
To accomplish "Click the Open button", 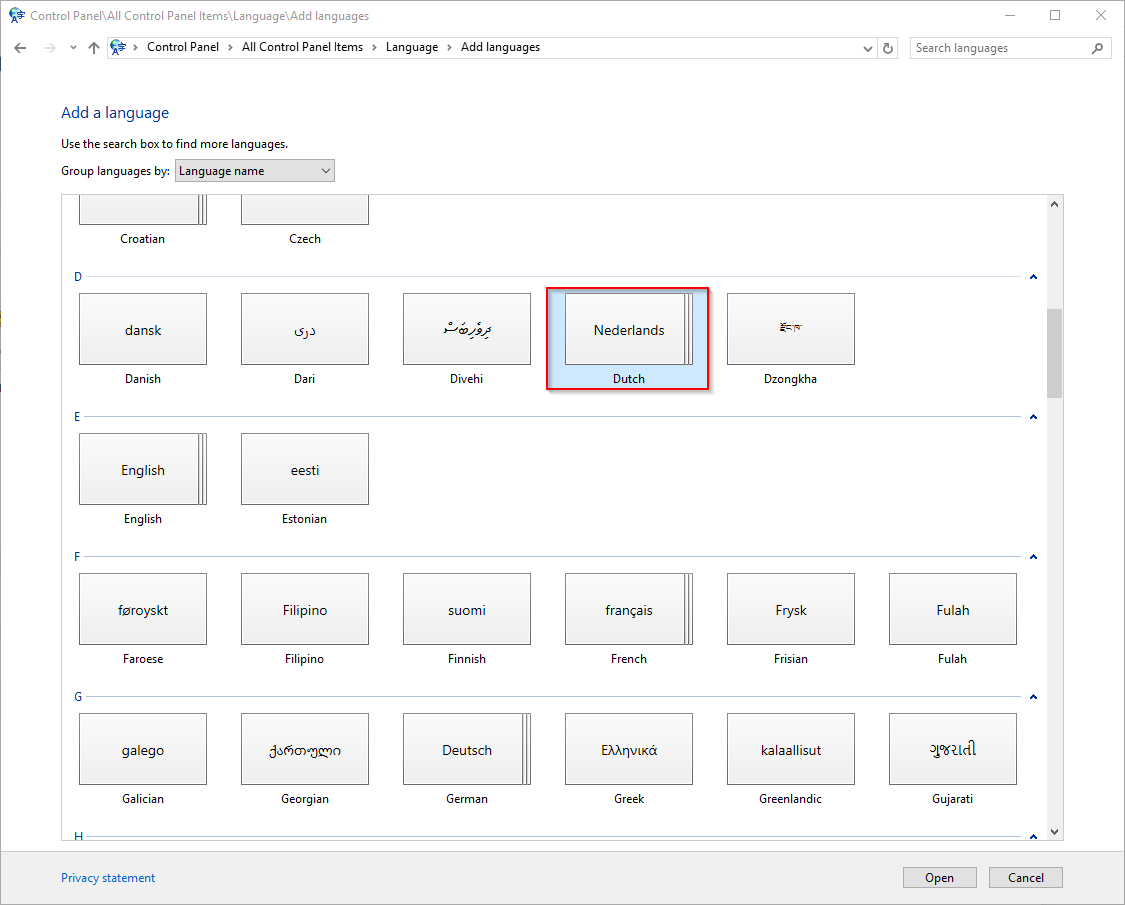I will [x=939, y=878].
